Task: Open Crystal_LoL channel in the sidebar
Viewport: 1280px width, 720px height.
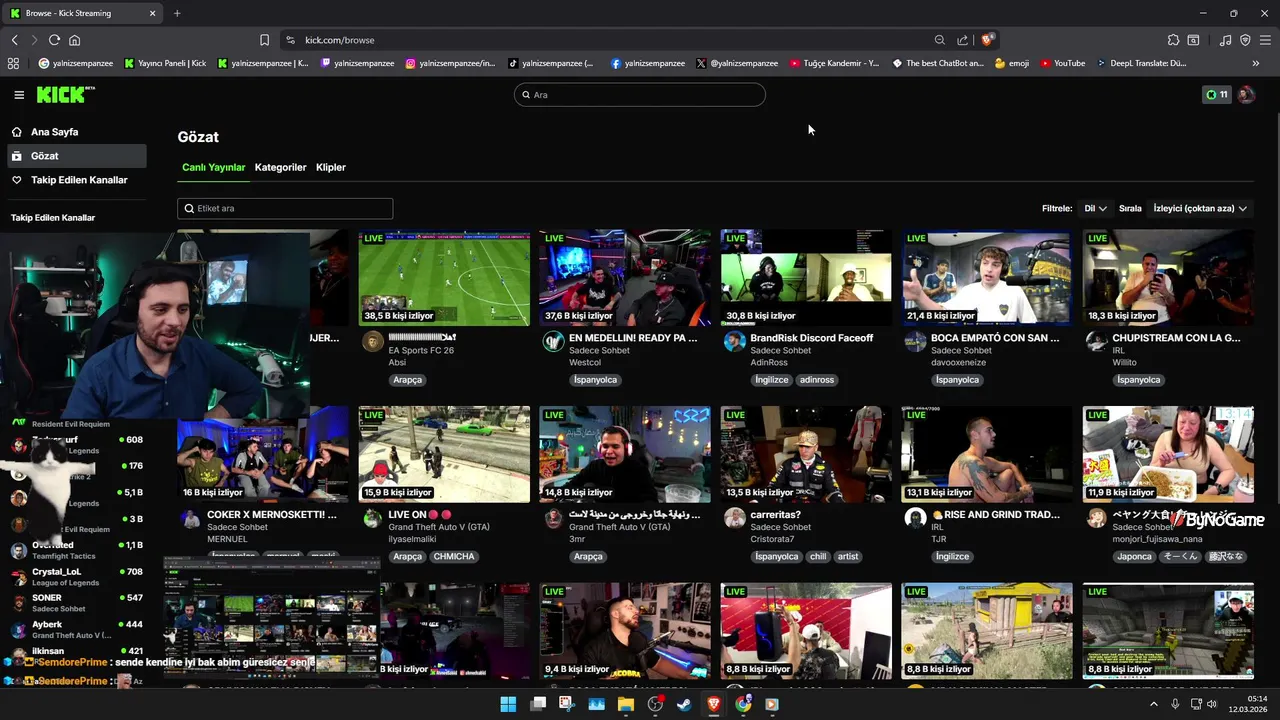Action: [x=77, y=577]
